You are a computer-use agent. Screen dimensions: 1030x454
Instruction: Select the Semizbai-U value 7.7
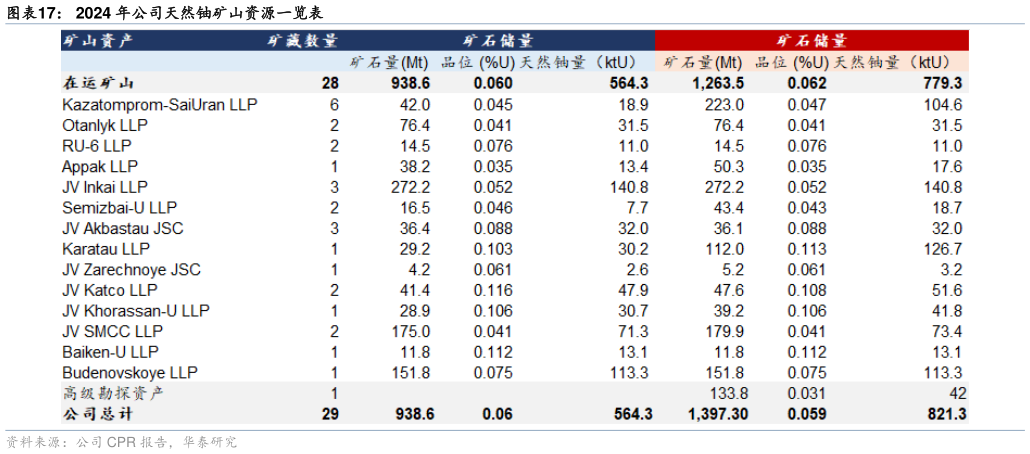point(638,208)
